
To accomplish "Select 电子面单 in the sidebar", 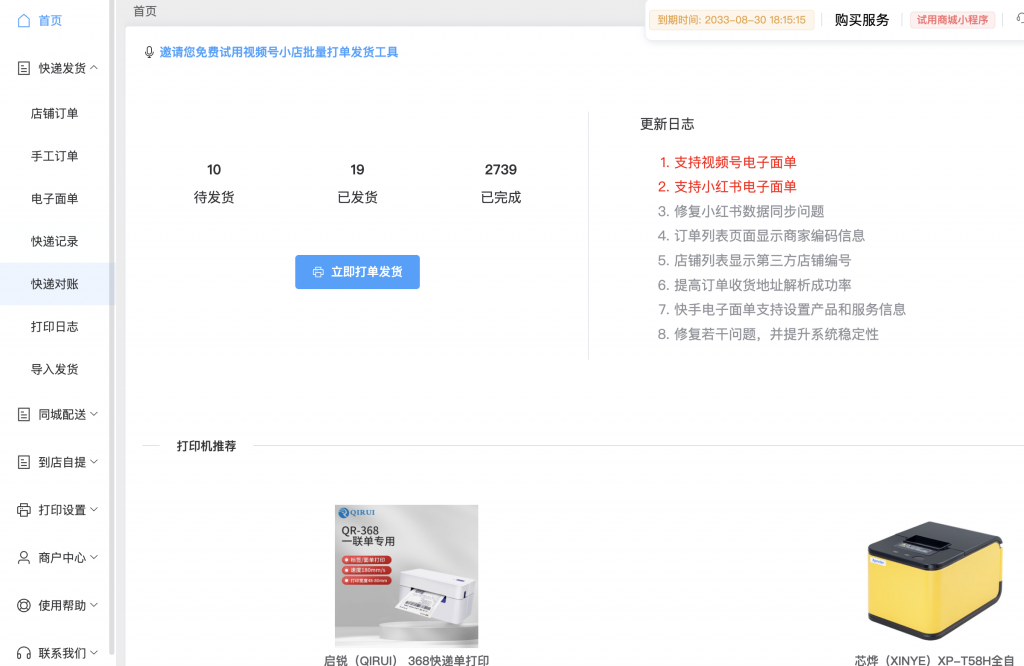I will pyautogui.click(x=54, y=199).
